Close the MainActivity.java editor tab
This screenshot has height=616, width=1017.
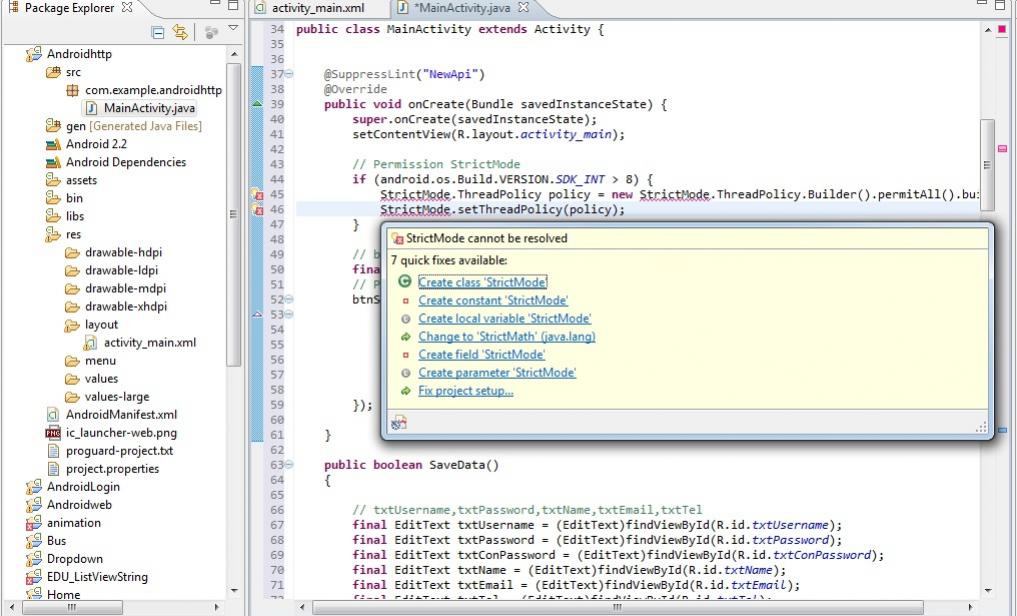[523, 7]
